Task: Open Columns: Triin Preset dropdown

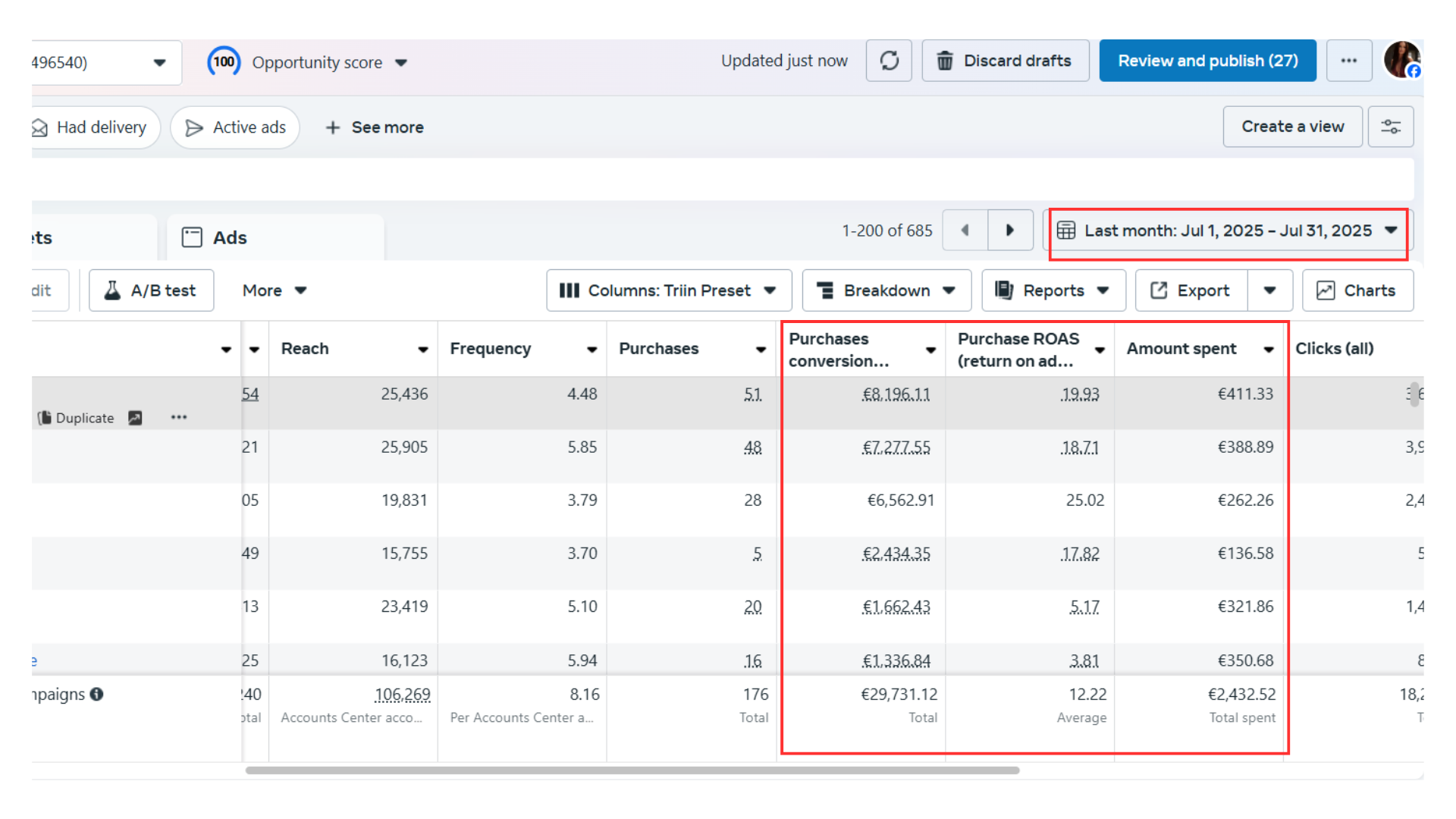Action: click(x=668, y=290)
